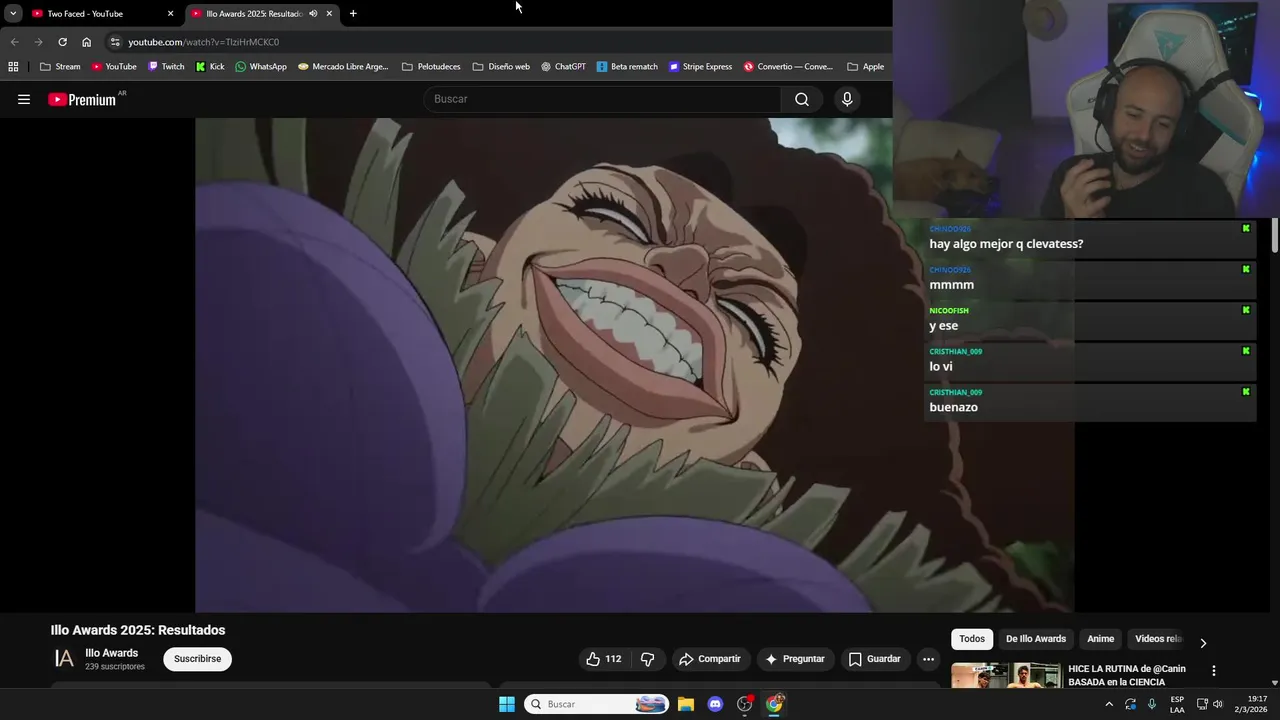Open the YouTube hamburger guide menu
1280x720 pixels.
pyautogui.click(x=24, y=99)
